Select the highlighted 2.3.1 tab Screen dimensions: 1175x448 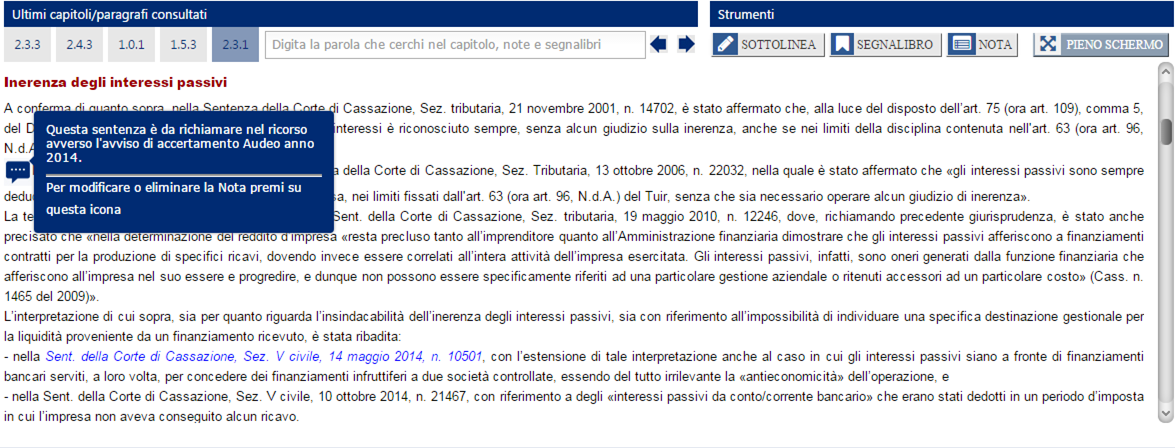point(235,45)
